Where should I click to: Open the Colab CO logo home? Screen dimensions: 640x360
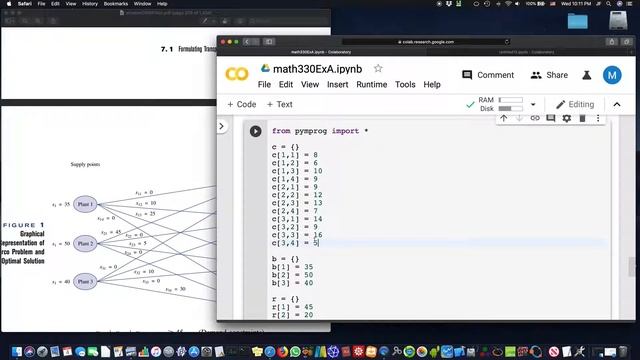(237, 74)
